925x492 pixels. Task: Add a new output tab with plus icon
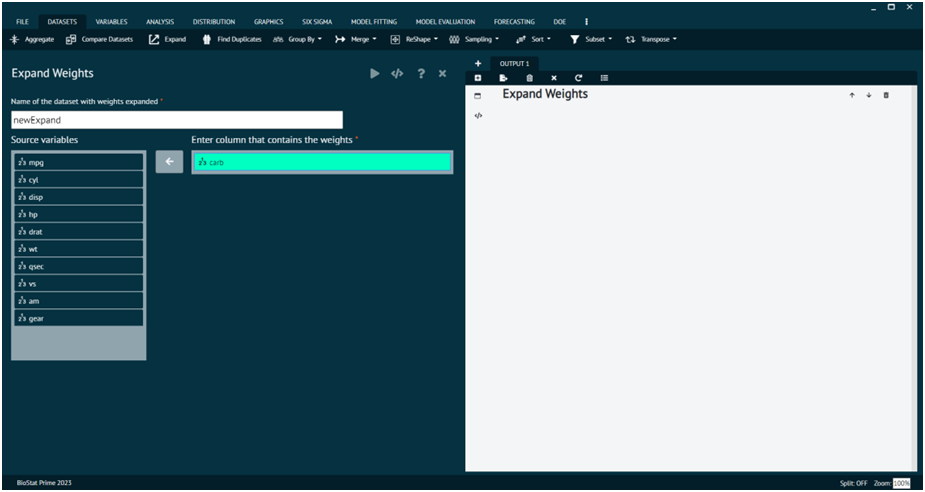[478, 63]
